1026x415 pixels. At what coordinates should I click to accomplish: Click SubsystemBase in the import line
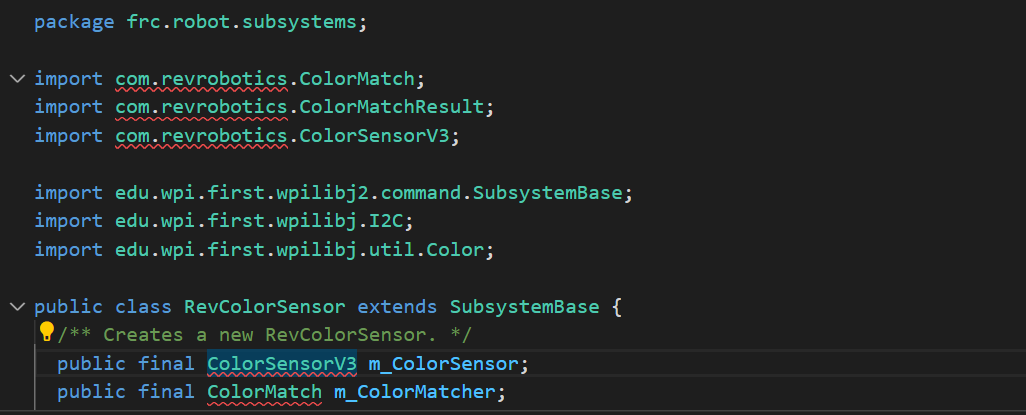tap(548, 193)
